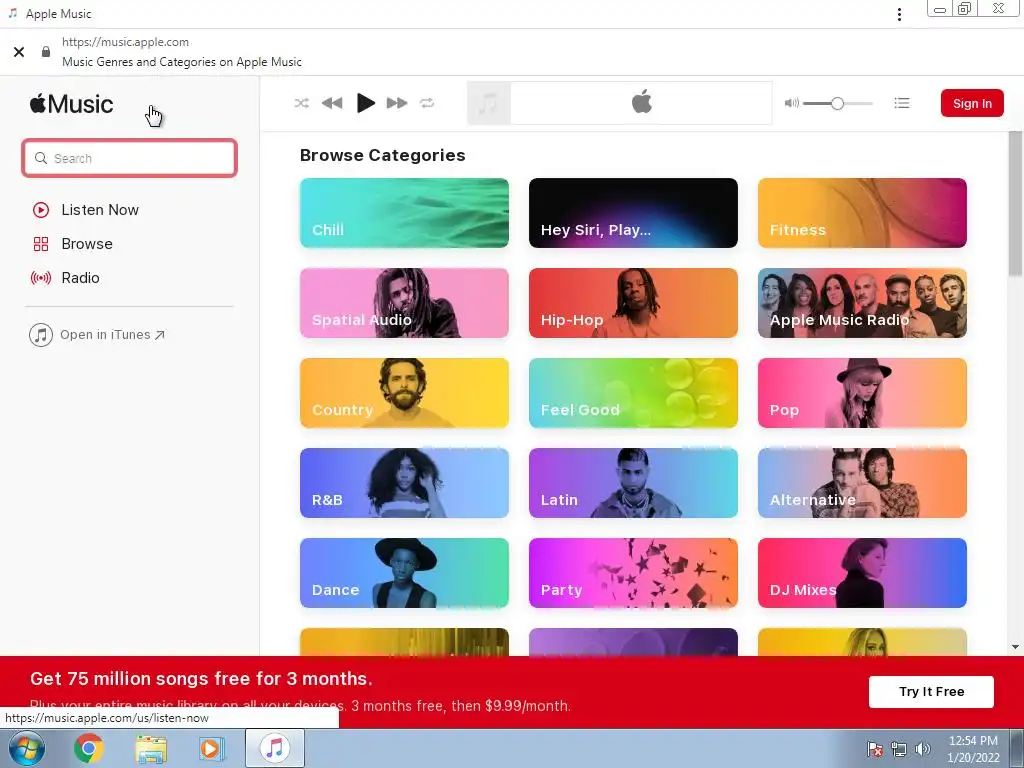Viewport: 1024px width, 768px height.
Task: Open the Chill category
Action: pyautogui.click(x=404, y=213)
